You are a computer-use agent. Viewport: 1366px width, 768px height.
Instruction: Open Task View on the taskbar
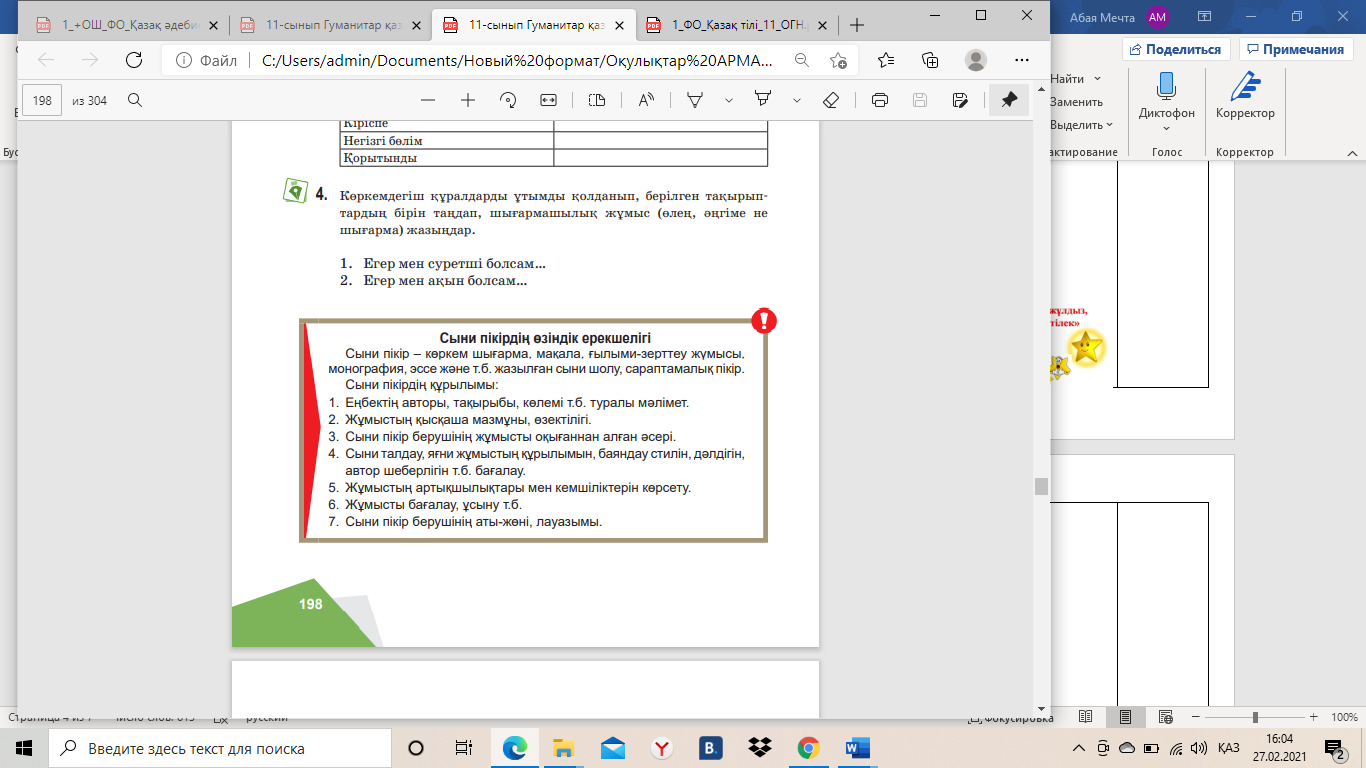(x=463, y=748)
